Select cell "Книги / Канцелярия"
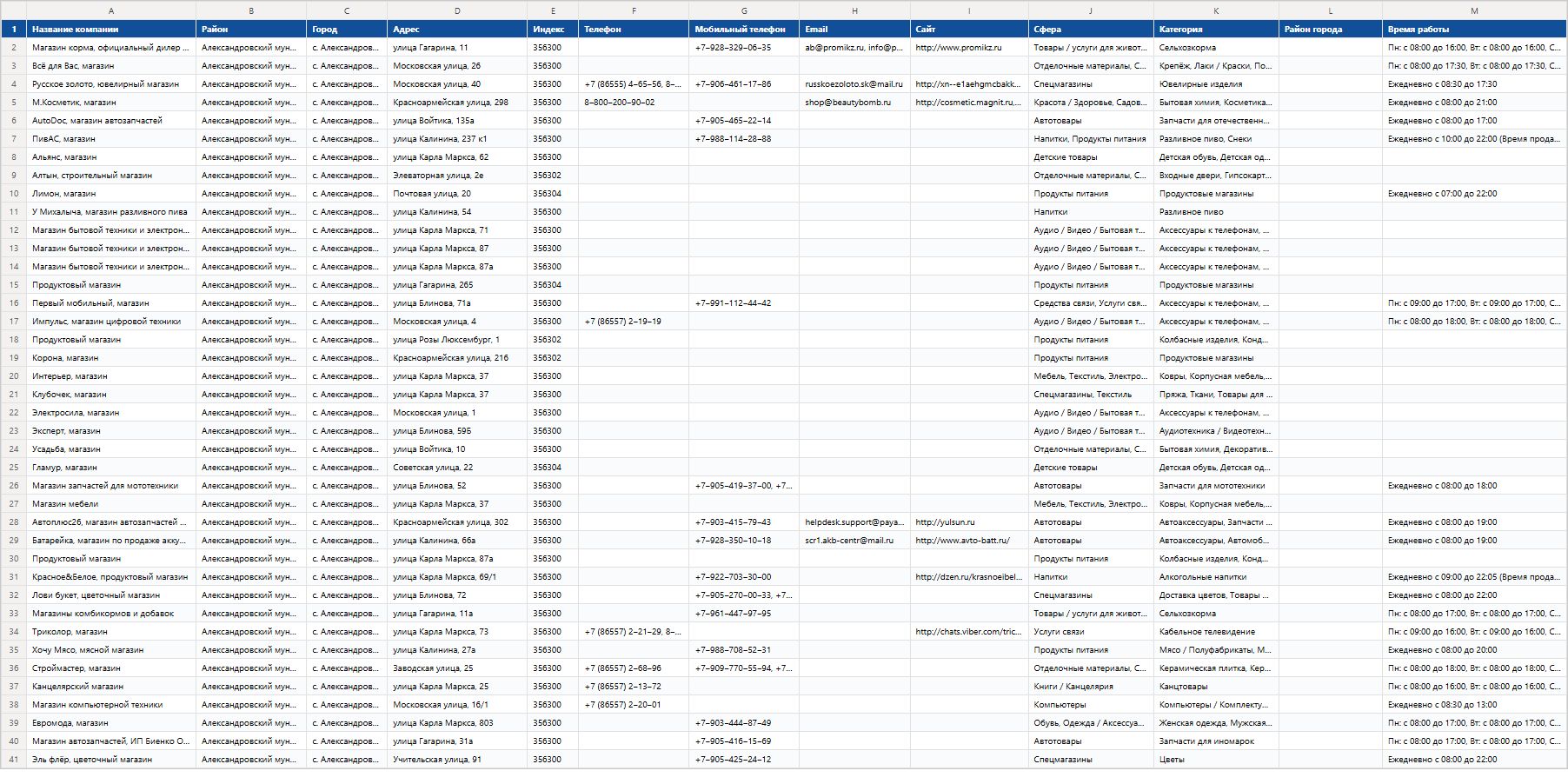Screen dimensions: 1568x784 click(x=1091, y=687)
